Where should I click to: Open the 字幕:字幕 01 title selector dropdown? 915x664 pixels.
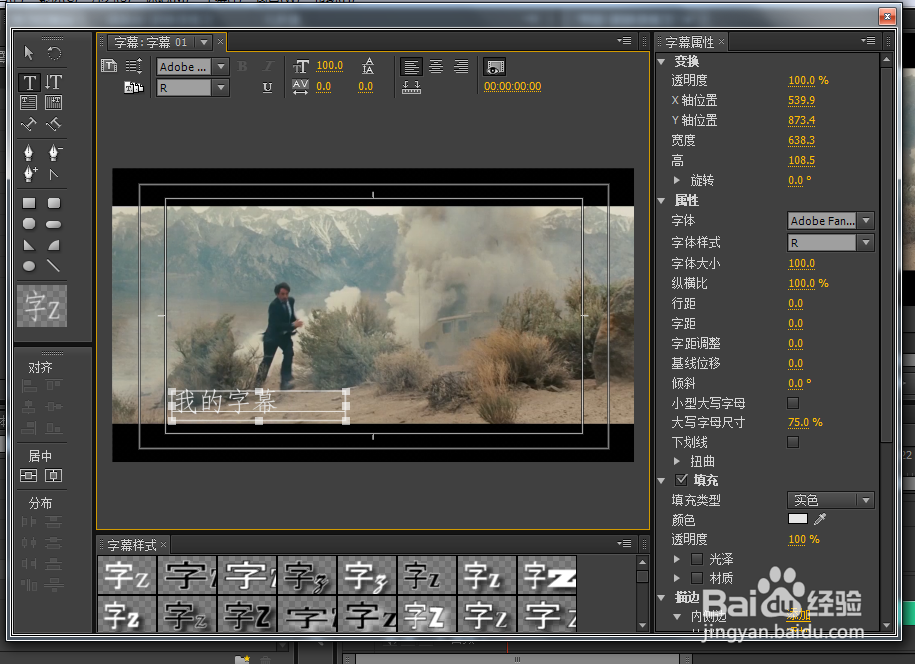click(x=204, y=42)
